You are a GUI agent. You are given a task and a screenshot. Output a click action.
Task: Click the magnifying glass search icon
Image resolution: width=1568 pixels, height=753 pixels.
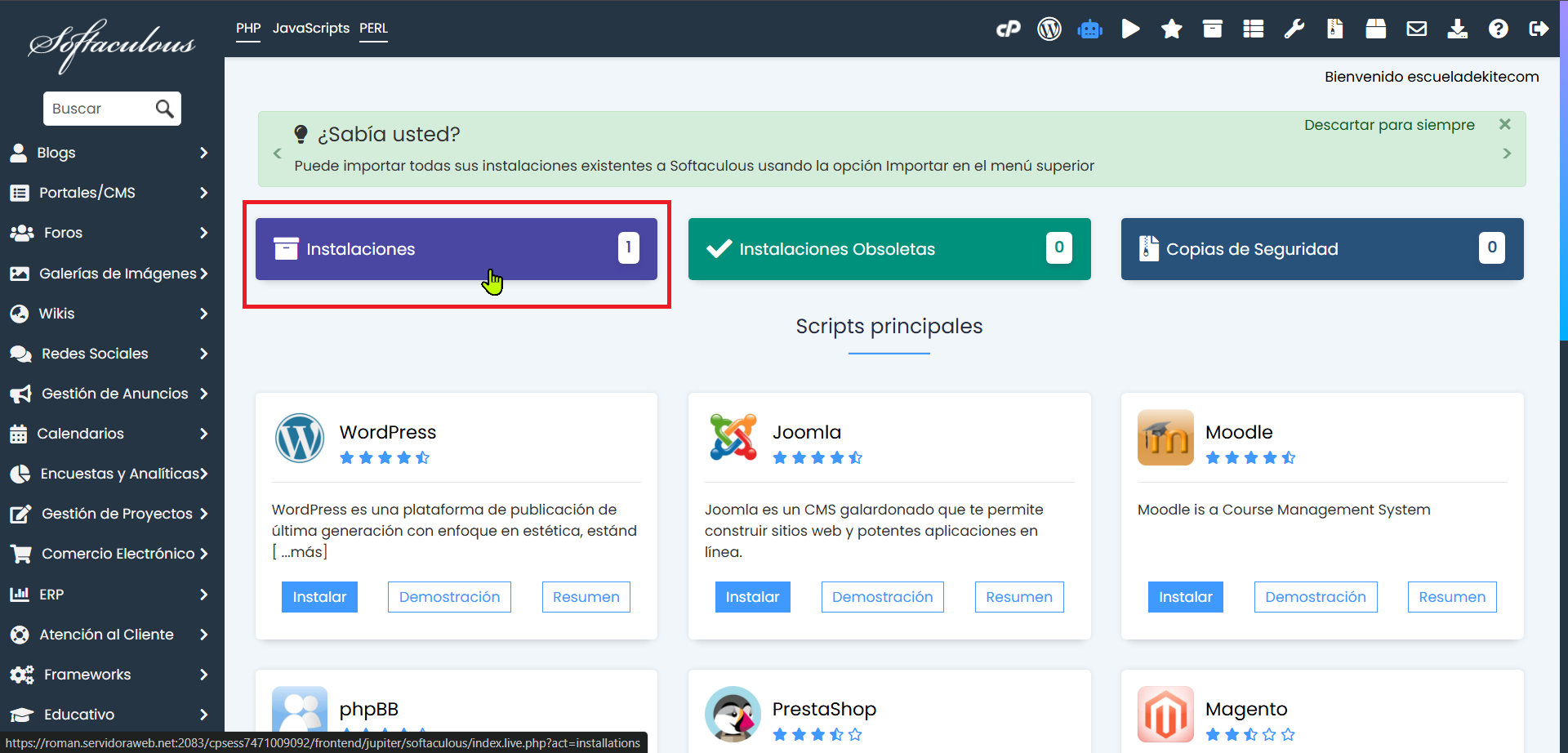pyautogui.click(x=164, y=109)
